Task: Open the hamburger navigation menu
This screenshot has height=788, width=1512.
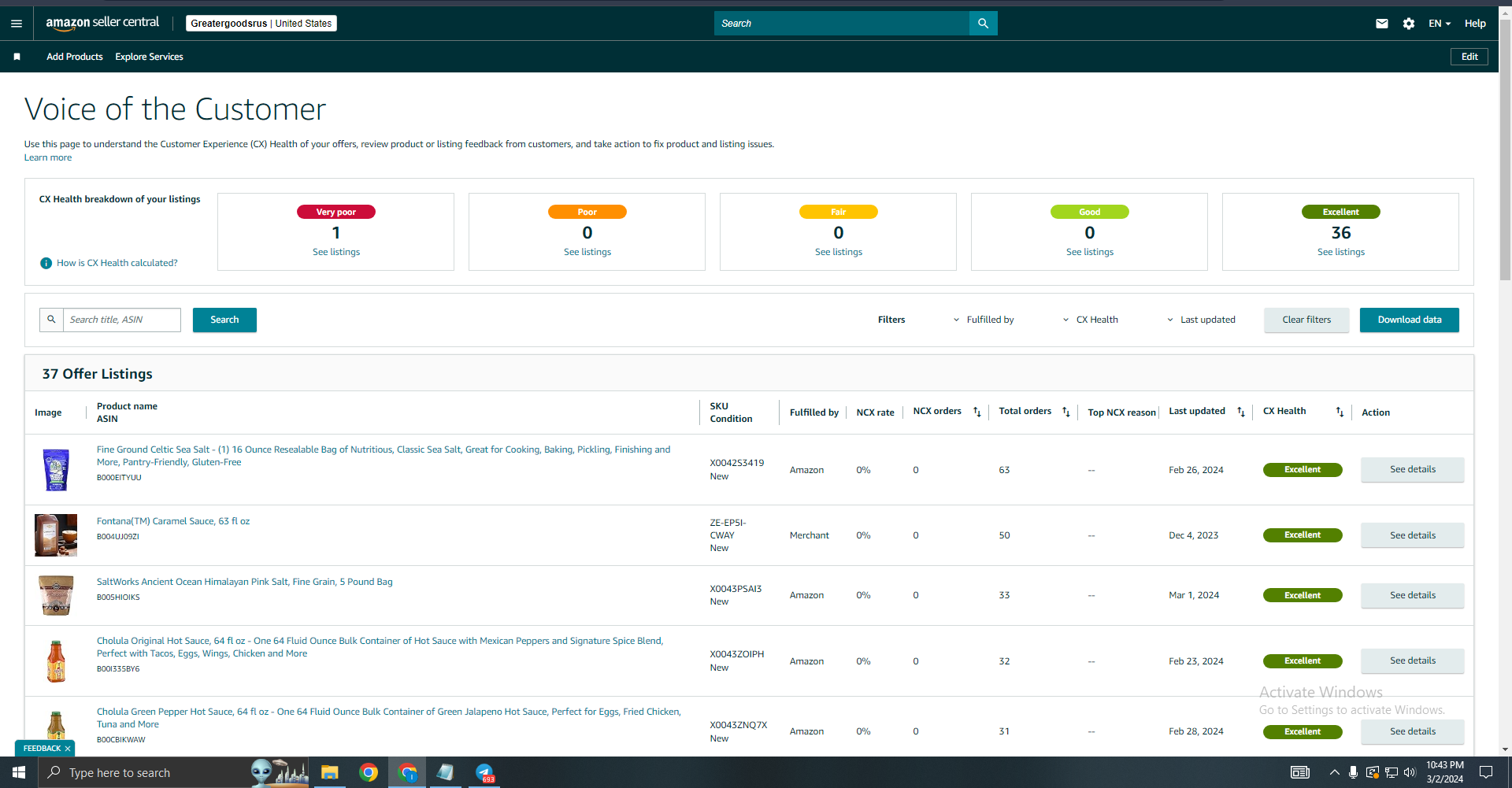Action: tap(17, 24)
